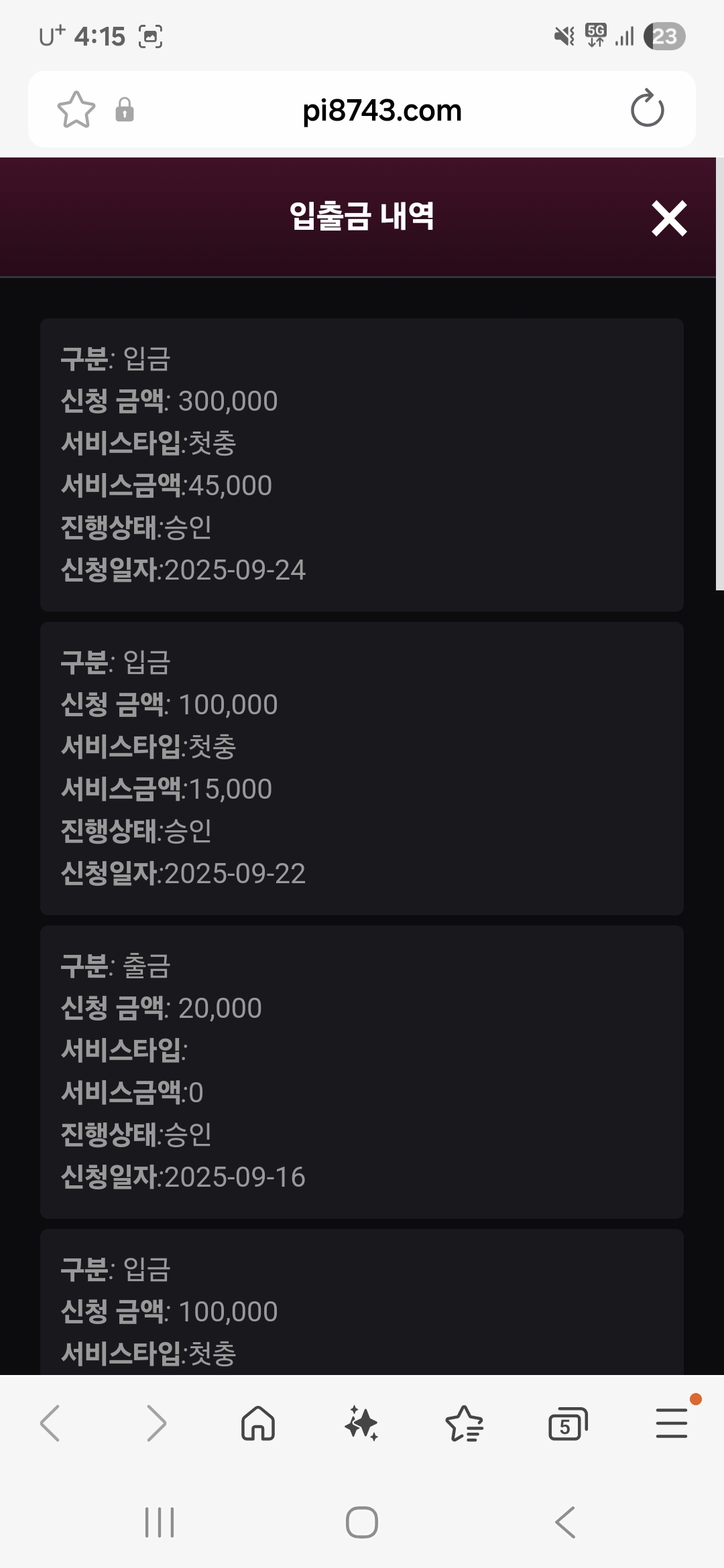Reload the page with refresh icon
This screenshot has width=724, height=1568.
pyautogui.click(x=647, y=109)
